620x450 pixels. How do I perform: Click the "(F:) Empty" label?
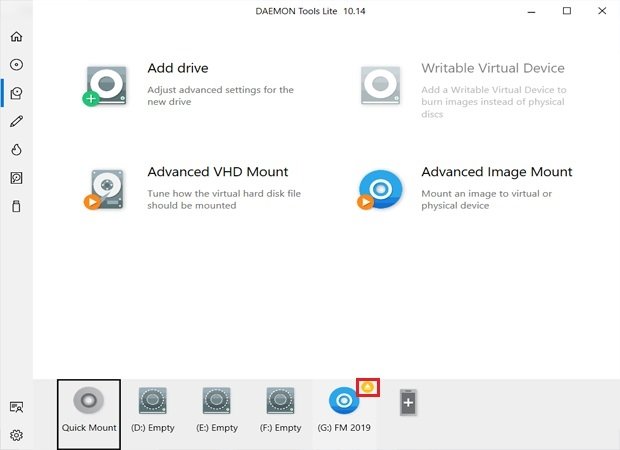pos(280,427)
